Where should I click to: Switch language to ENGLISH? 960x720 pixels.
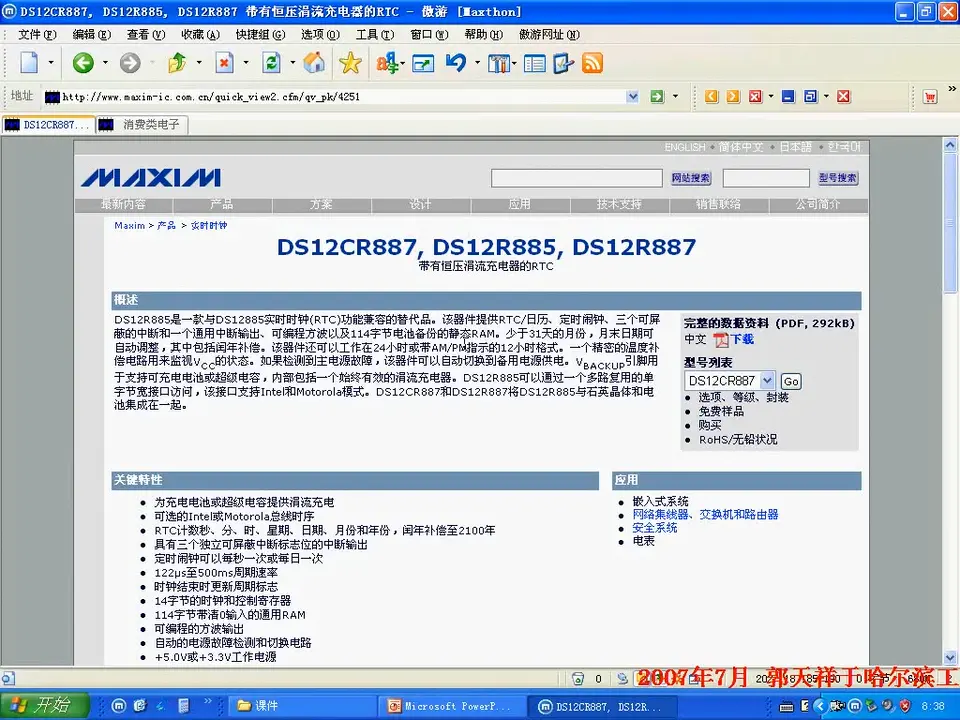click(685, 148)
